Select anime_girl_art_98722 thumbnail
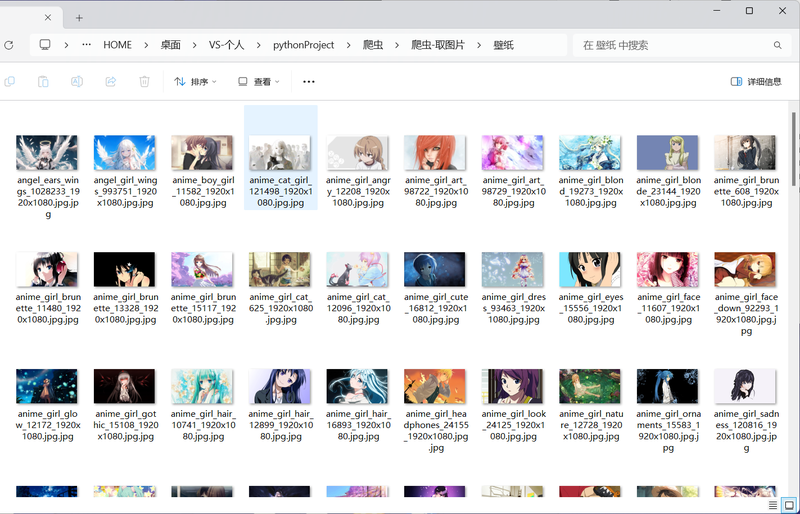The image size is (800, 514). coord(435,153)
